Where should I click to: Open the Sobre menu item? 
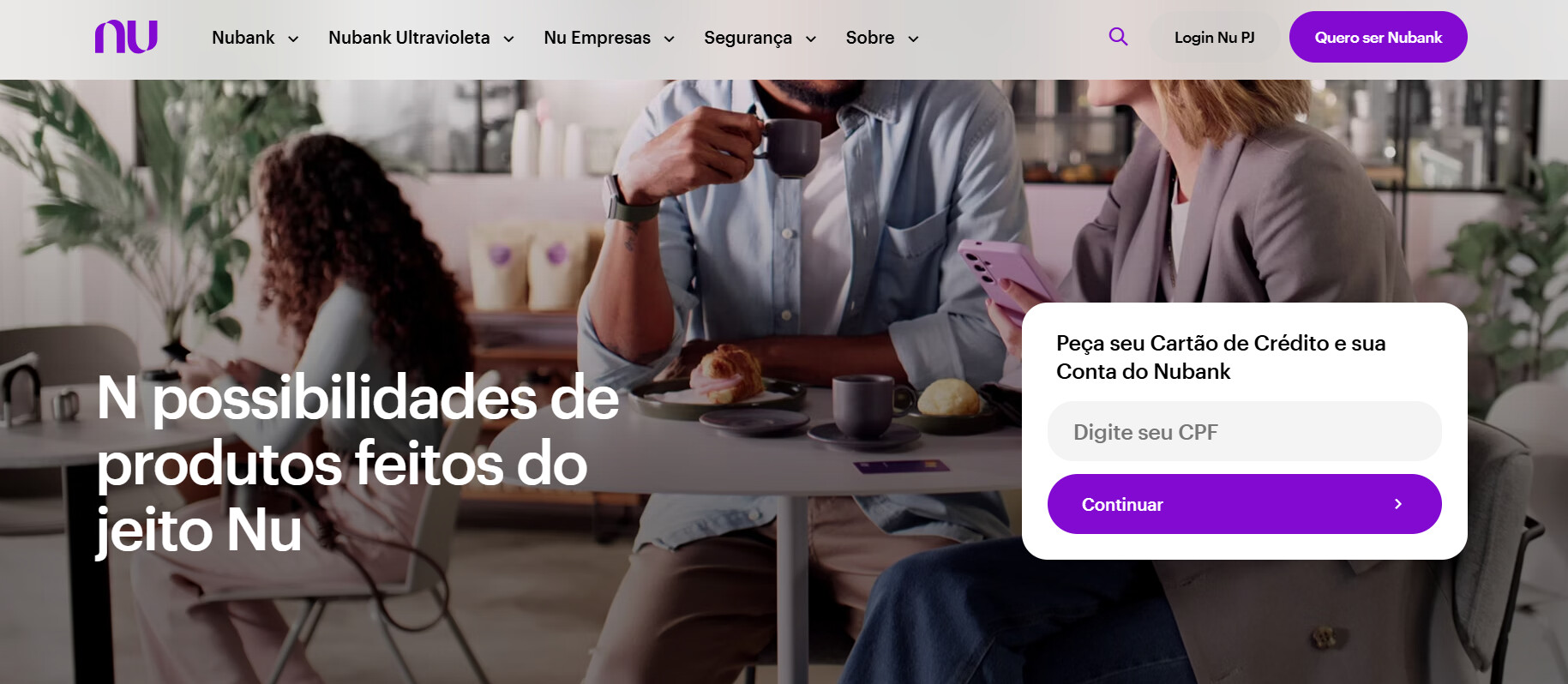[870, 38]
